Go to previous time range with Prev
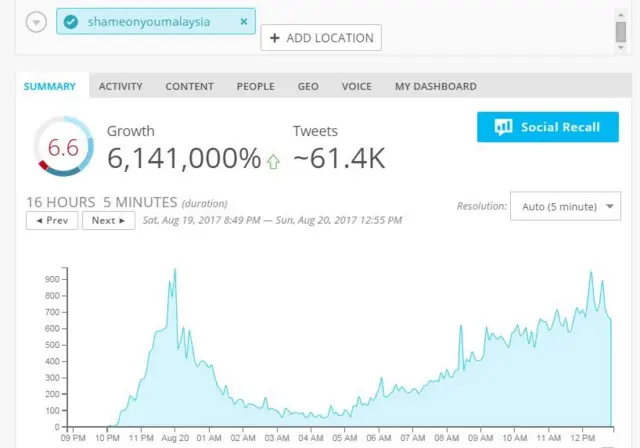640x448 pixels. coord(51,220)
